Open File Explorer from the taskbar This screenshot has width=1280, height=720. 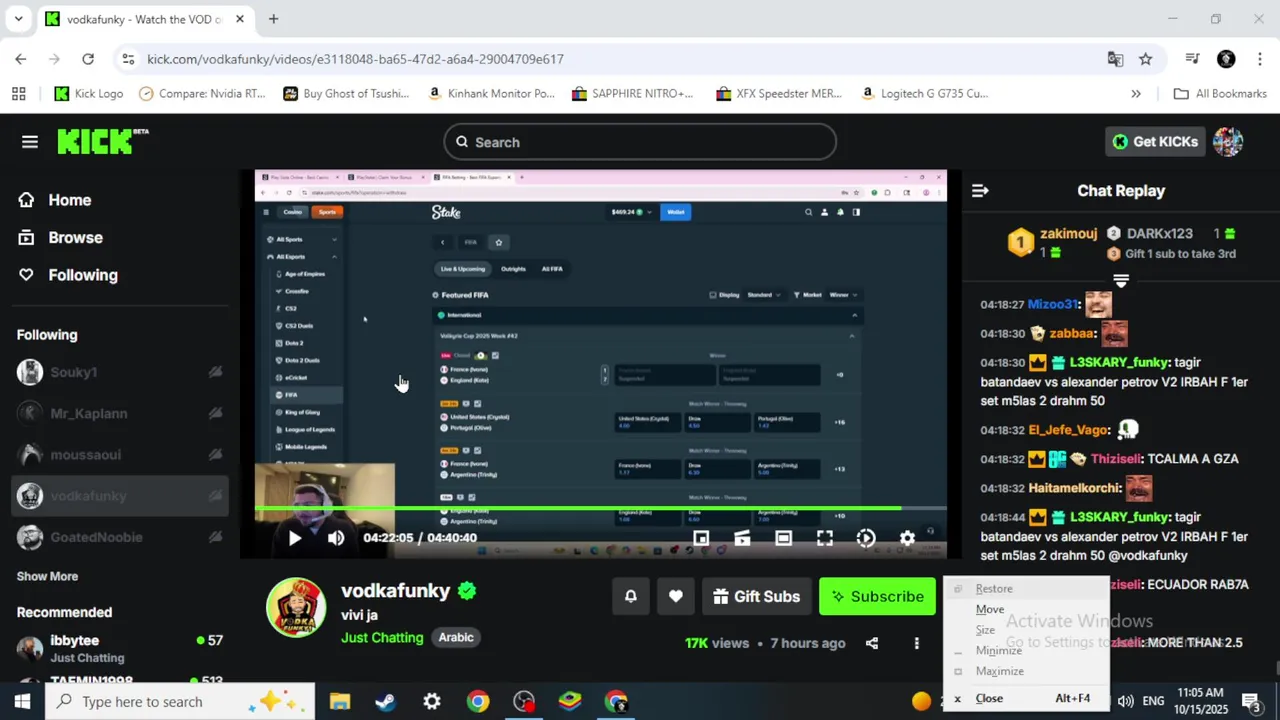point(340,702)
